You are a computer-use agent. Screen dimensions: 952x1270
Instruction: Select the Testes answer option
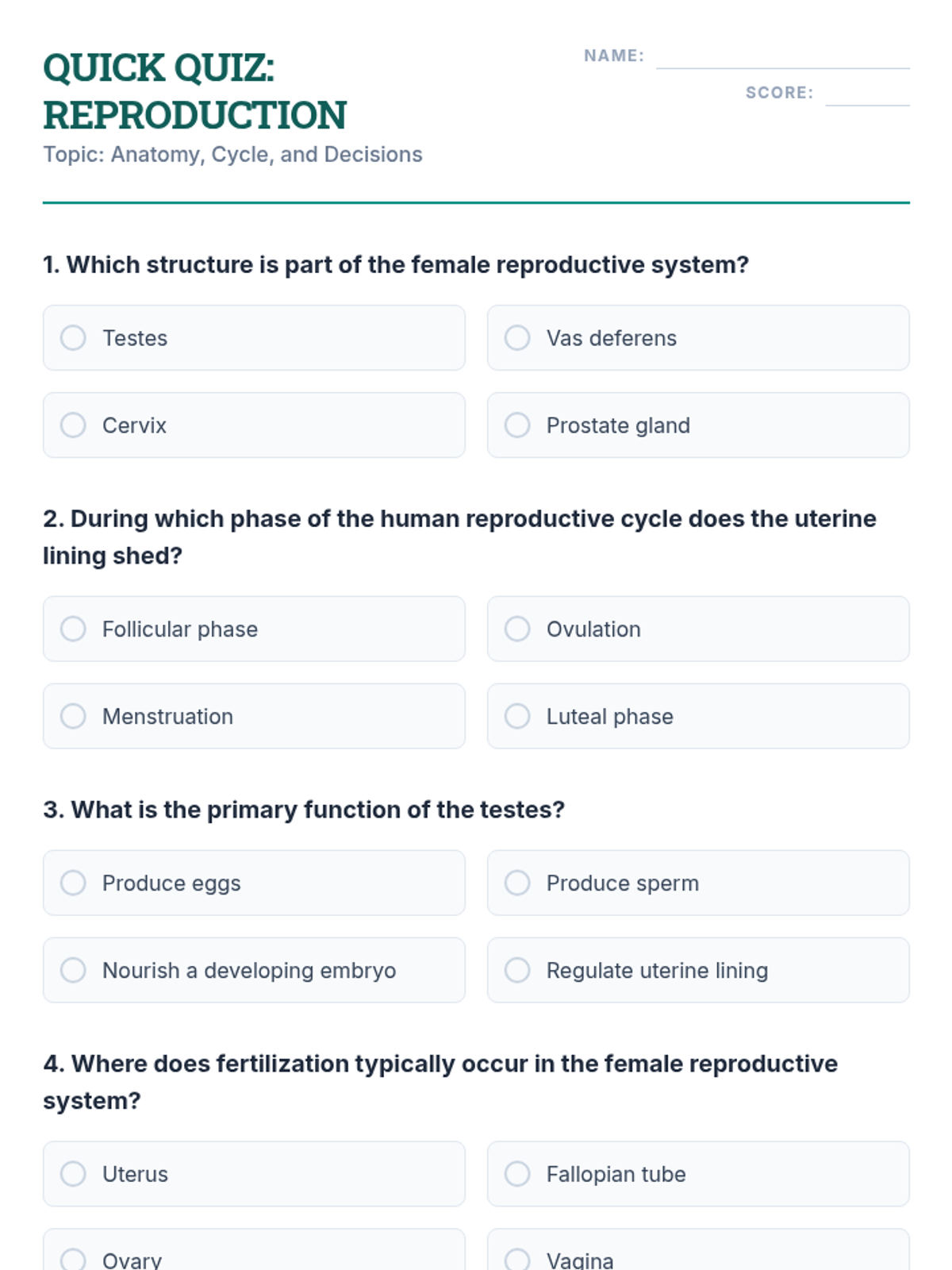tap(254, 337)
